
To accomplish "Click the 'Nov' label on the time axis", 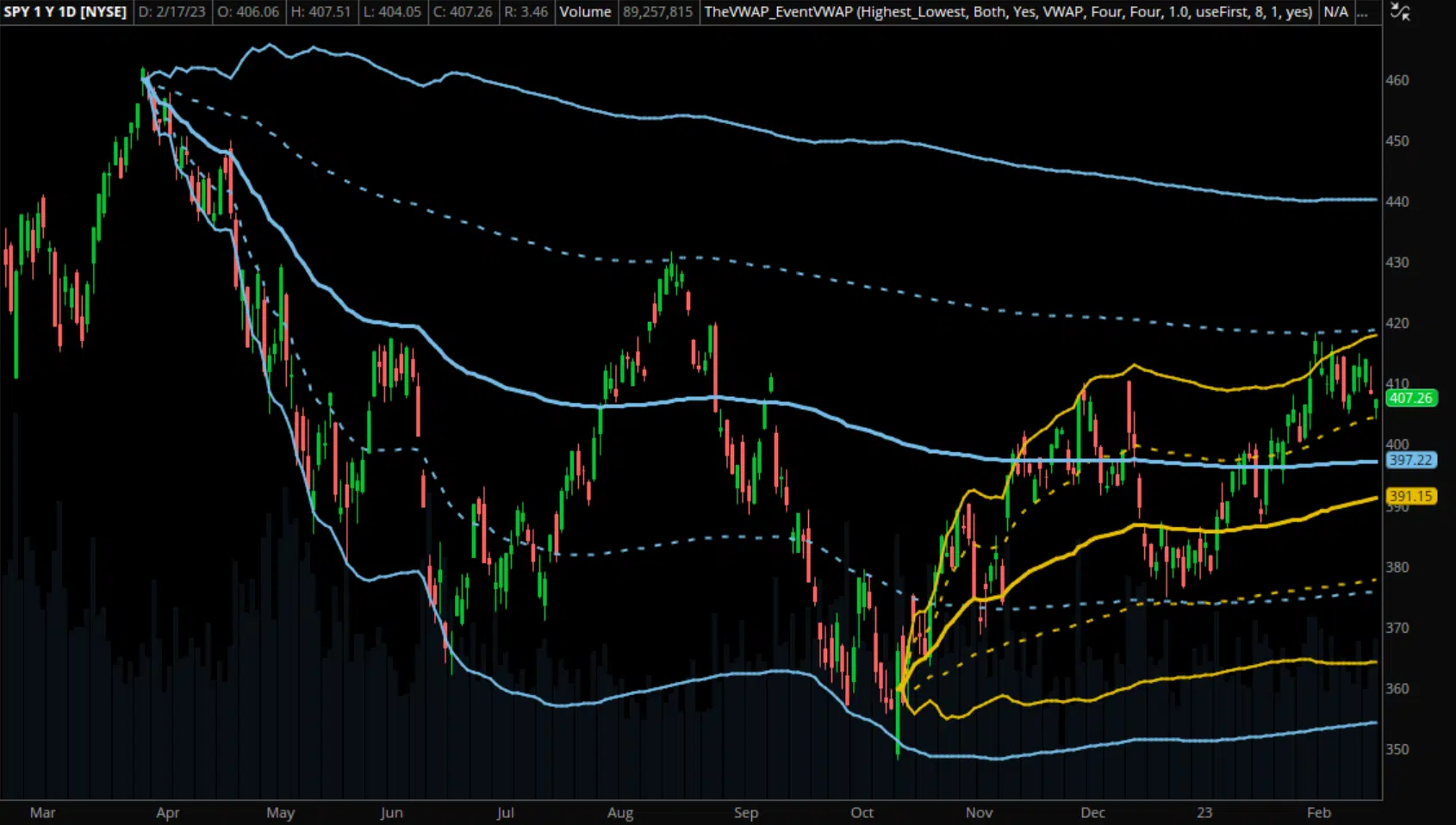I will tap(980, 813).
